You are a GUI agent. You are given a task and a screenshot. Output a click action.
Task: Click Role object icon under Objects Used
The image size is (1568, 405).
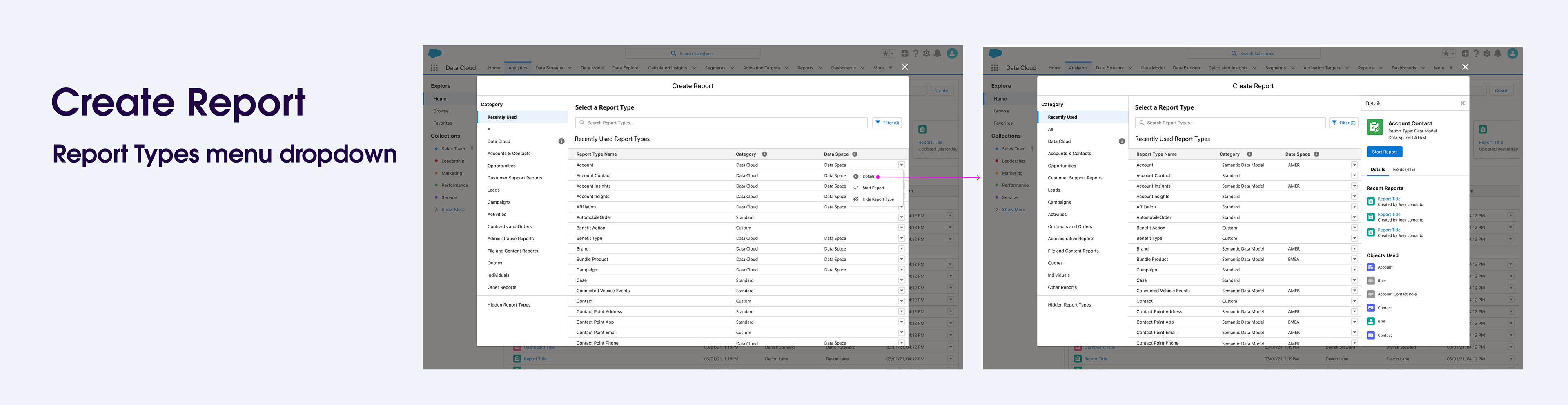1371,281
